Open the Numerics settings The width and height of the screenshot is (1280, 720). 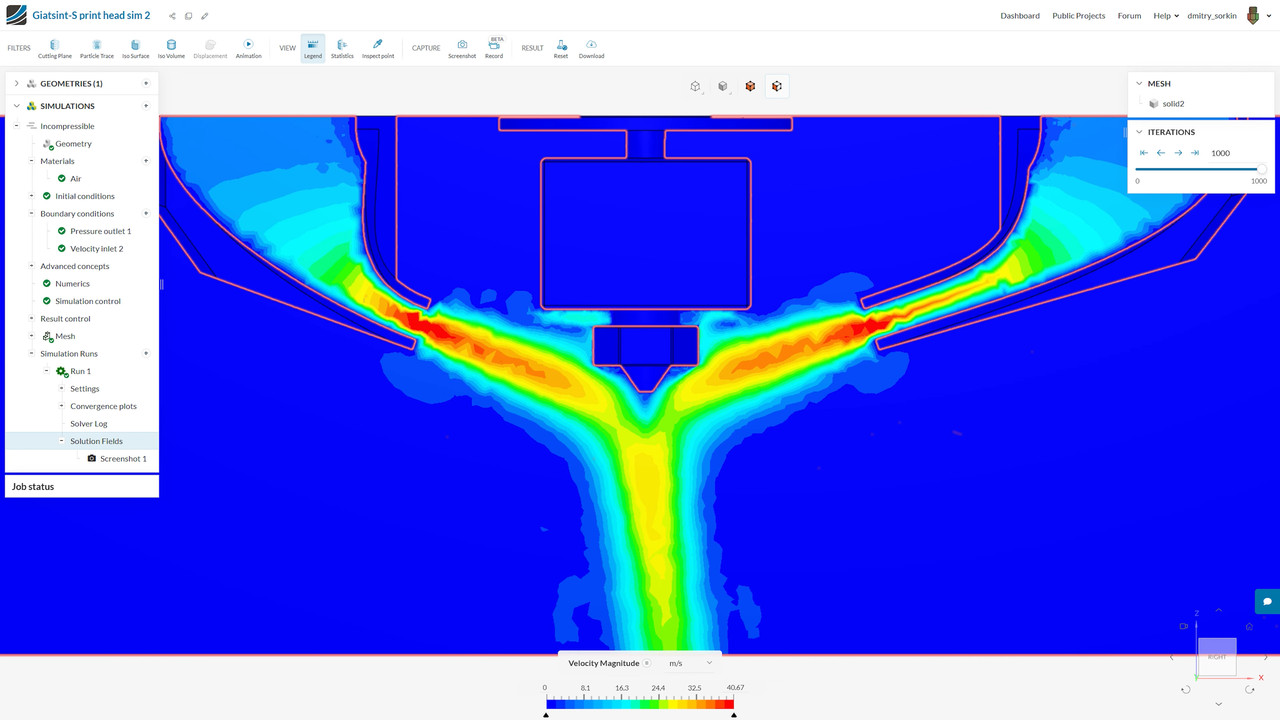point(72,284)
